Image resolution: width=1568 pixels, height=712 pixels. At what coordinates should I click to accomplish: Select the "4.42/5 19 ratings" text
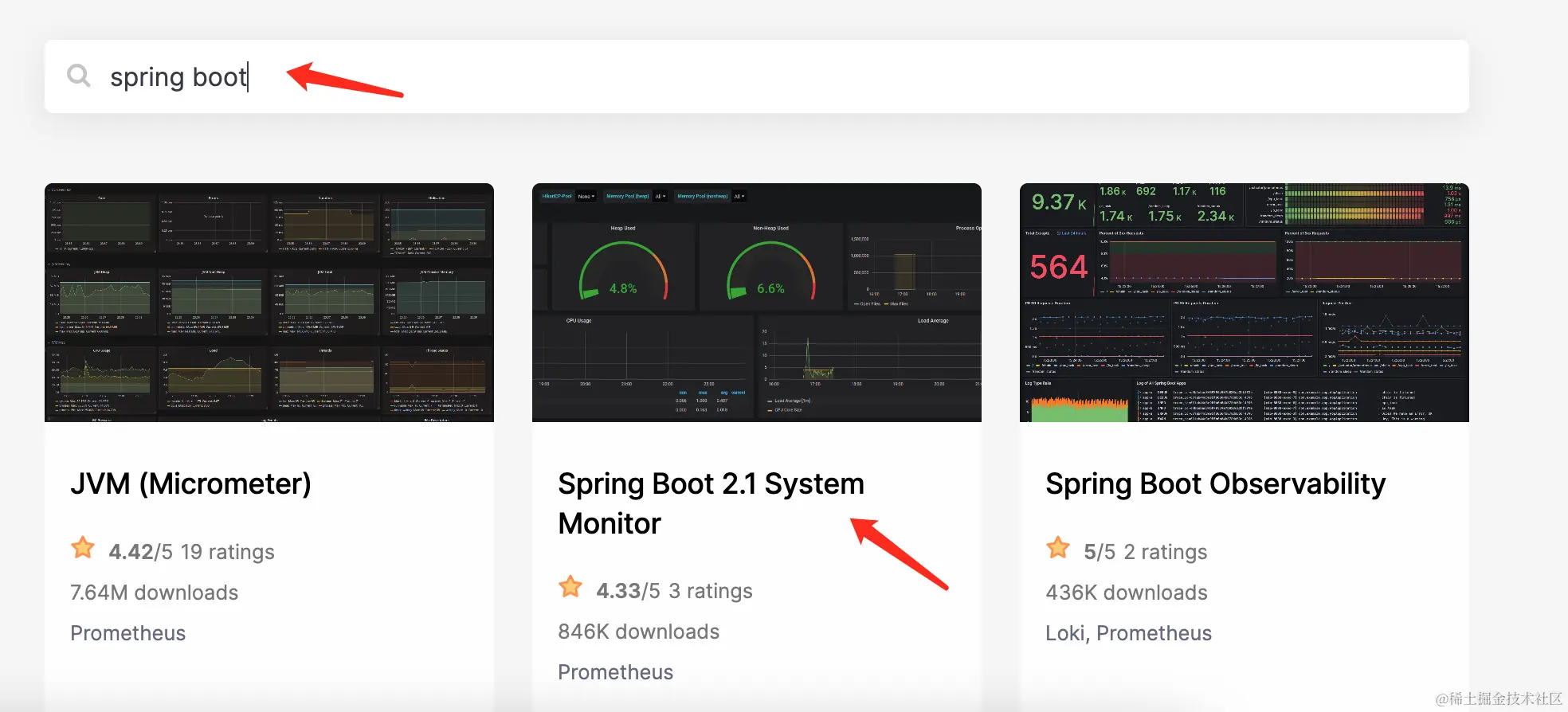point(191,552)
